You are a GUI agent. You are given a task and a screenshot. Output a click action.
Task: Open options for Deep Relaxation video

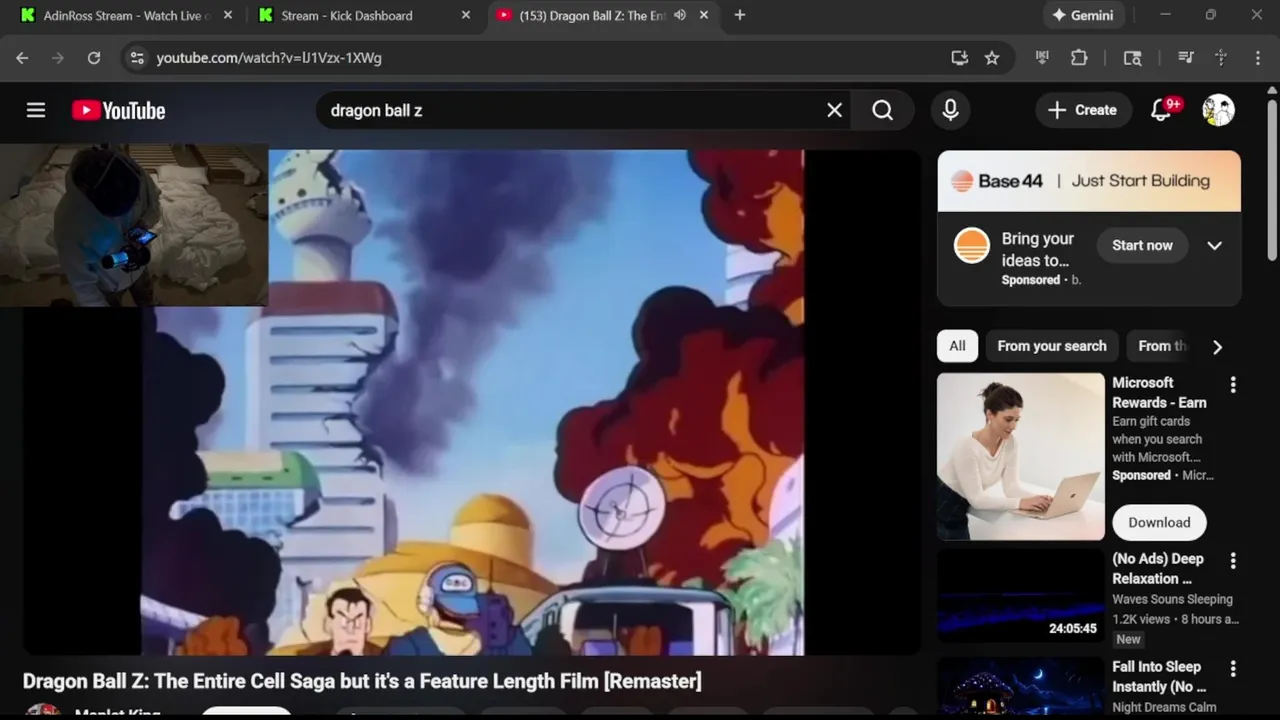point(1233,560)
